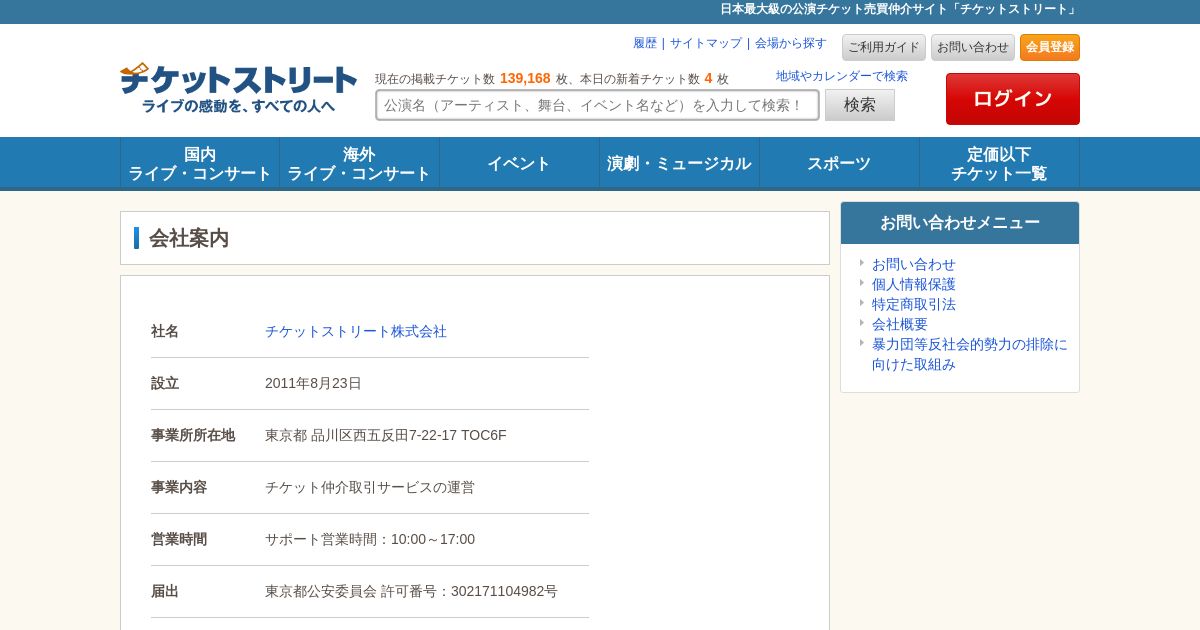Open the スポーツ nav tab
Image resolution: width=1200 pixels, height=630 pixels.
839,163
